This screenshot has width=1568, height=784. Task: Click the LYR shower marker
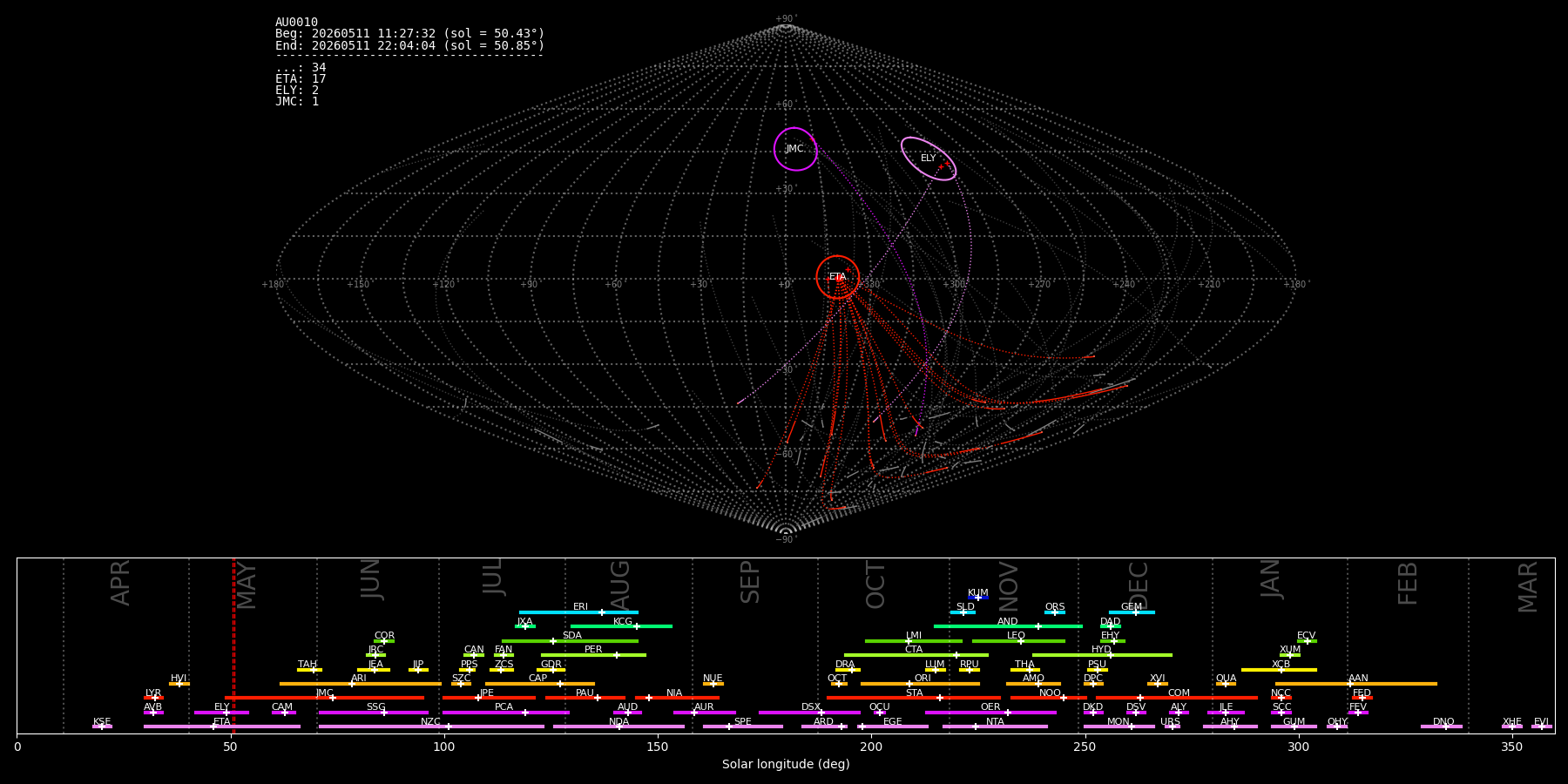click(153, 698)
